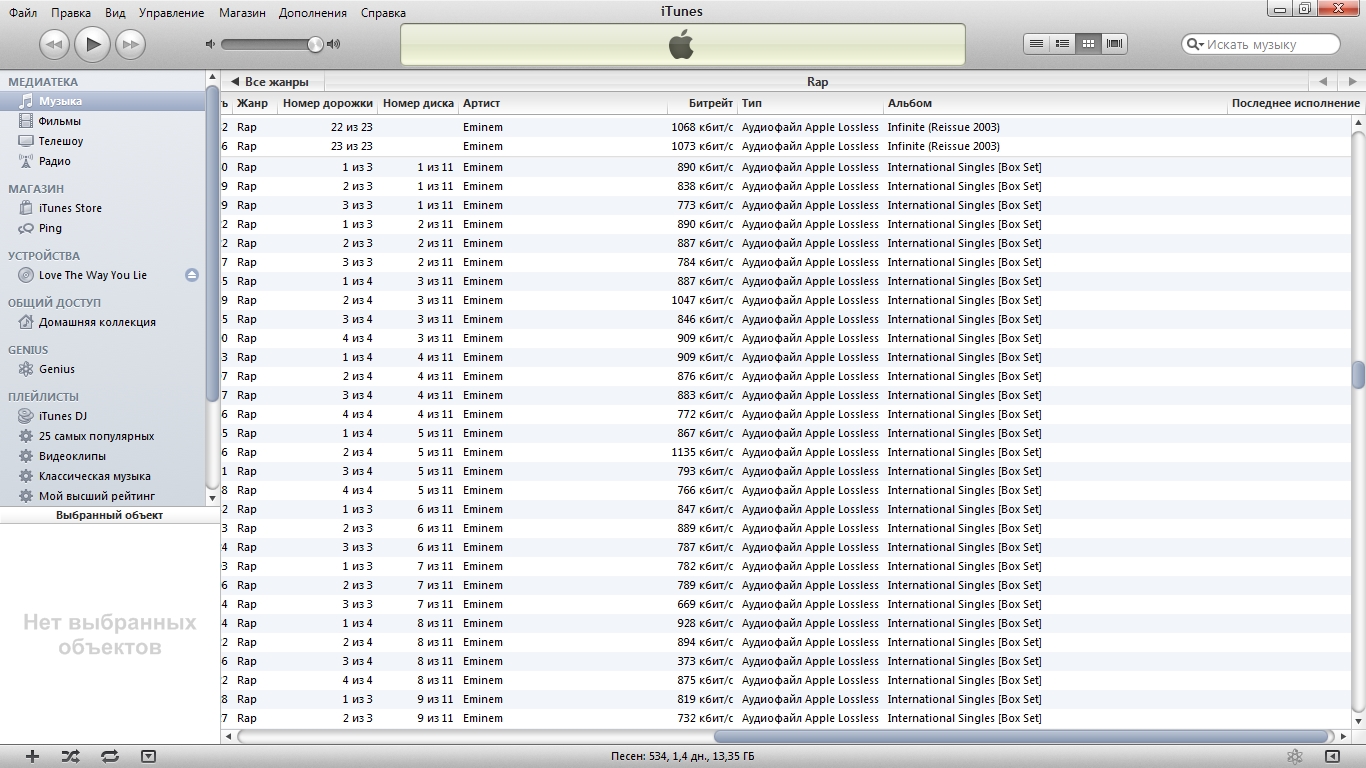Switch to the Cover Flow view
Image resolution: width=1366 pixels, height=768 pixels.
pyautogui.click(x=1114, y=44)
